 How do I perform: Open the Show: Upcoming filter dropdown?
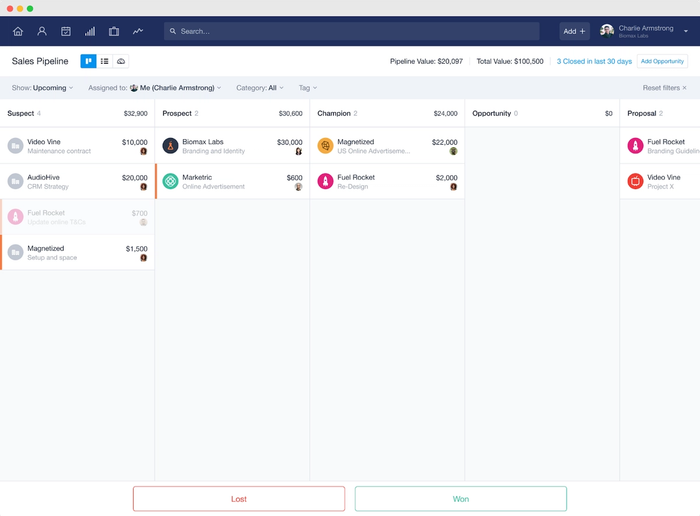click(42, 88)
